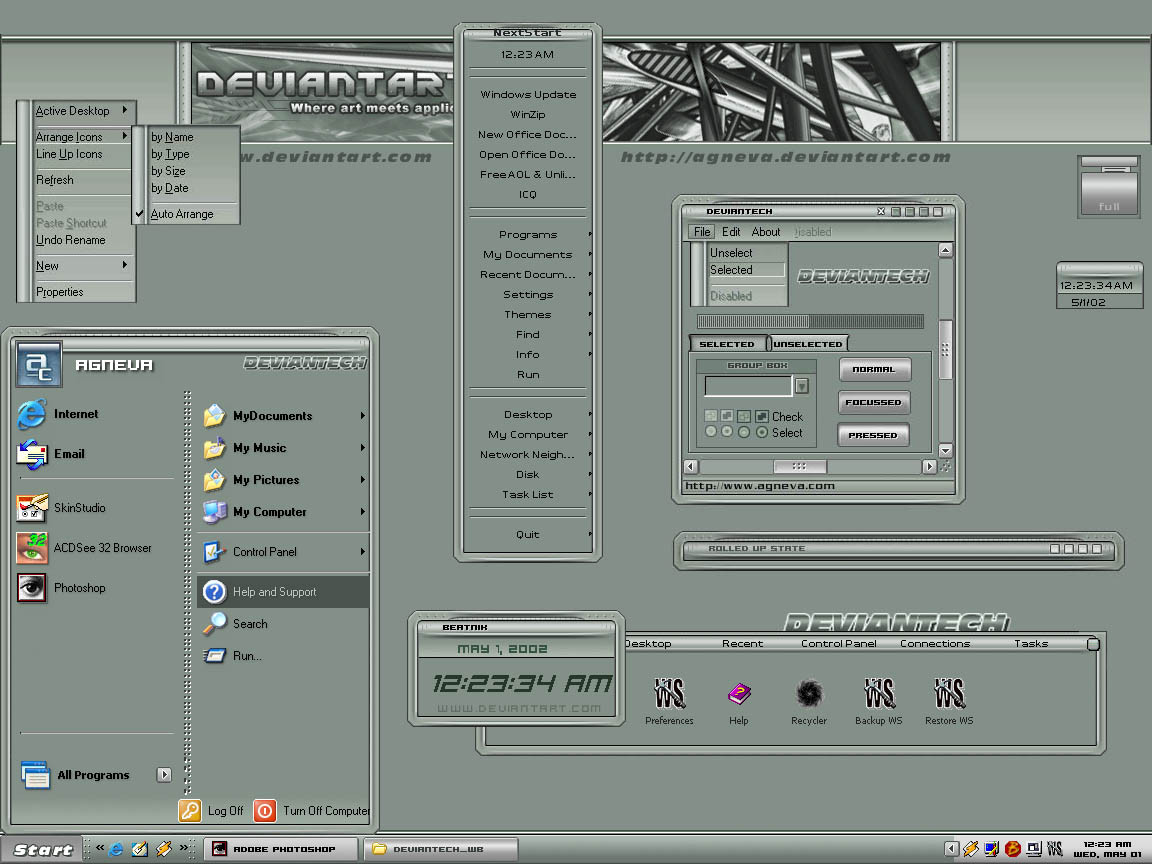Open Help and Support question-mark icon

click(214, 591)
